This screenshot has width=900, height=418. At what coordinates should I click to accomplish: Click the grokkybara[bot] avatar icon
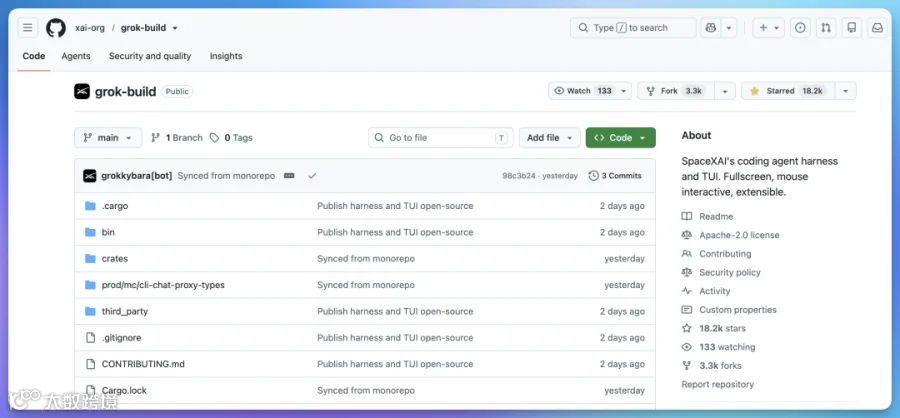(x=90, y=176)
